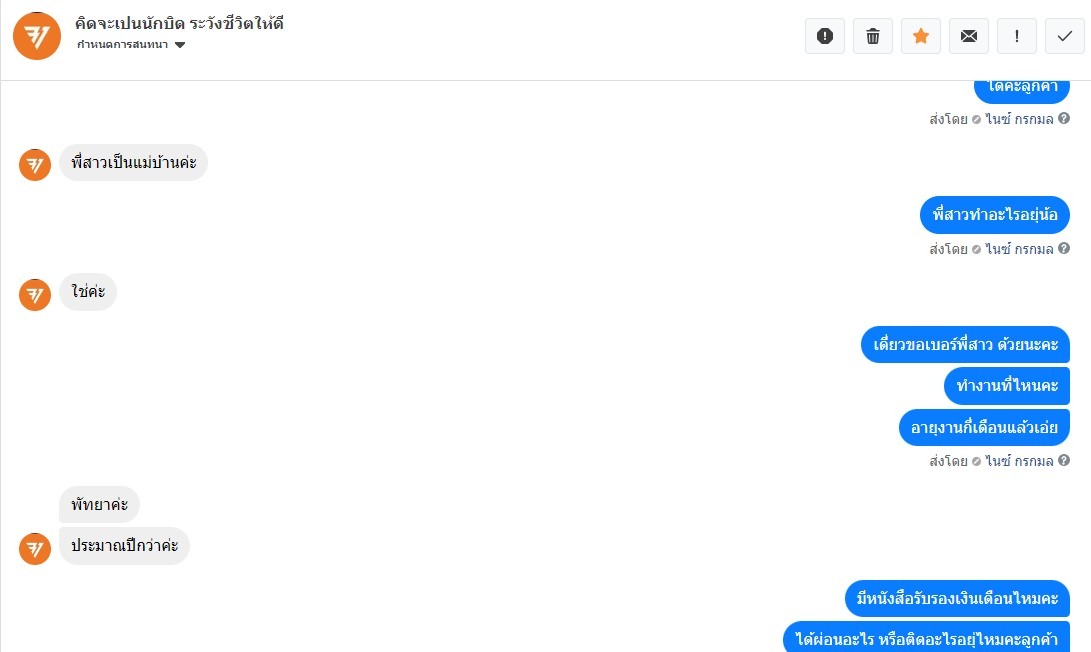The height and width of the screenshot is (652, 1091).
Task: Select blue bubble มีหนังสือรับรองเงินเดือนไหมคะ
Action: (957, 598)
